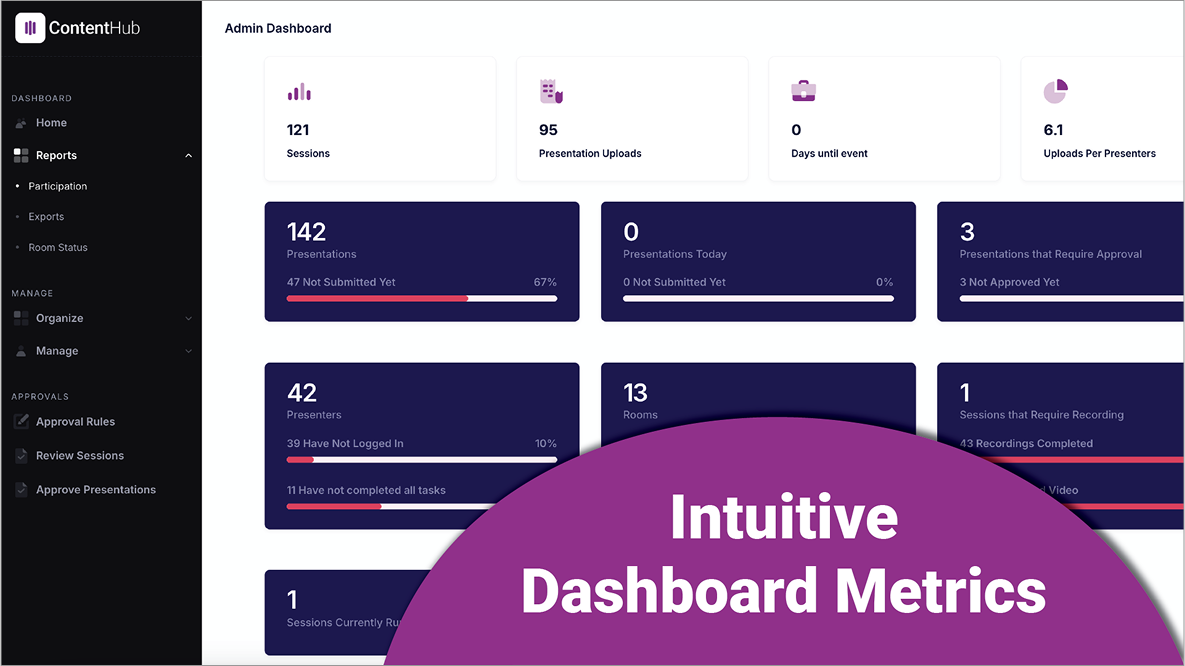Open the Participation report
Screen dimensions: 1185x666
click(x=57, y=186)
